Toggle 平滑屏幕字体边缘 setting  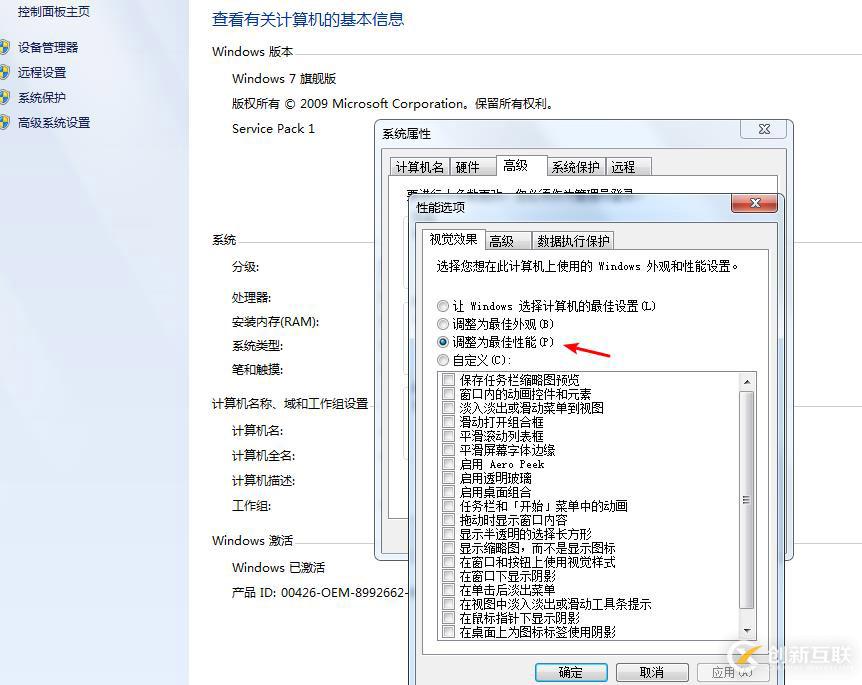point(446,449)
